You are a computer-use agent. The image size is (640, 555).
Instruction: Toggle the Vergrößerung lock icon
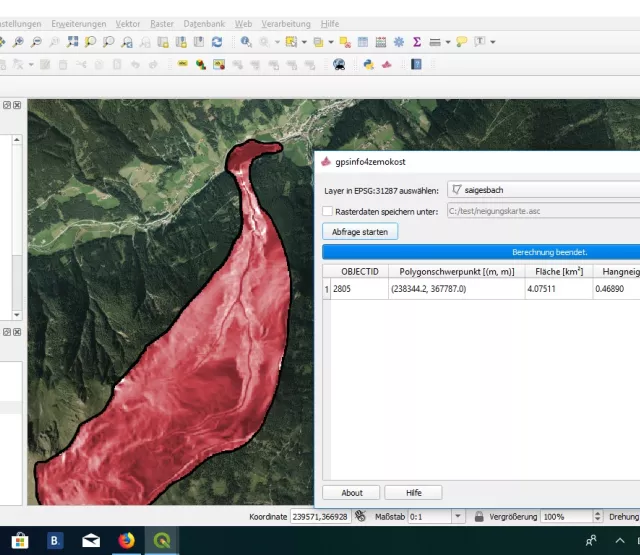pos(480,517)
